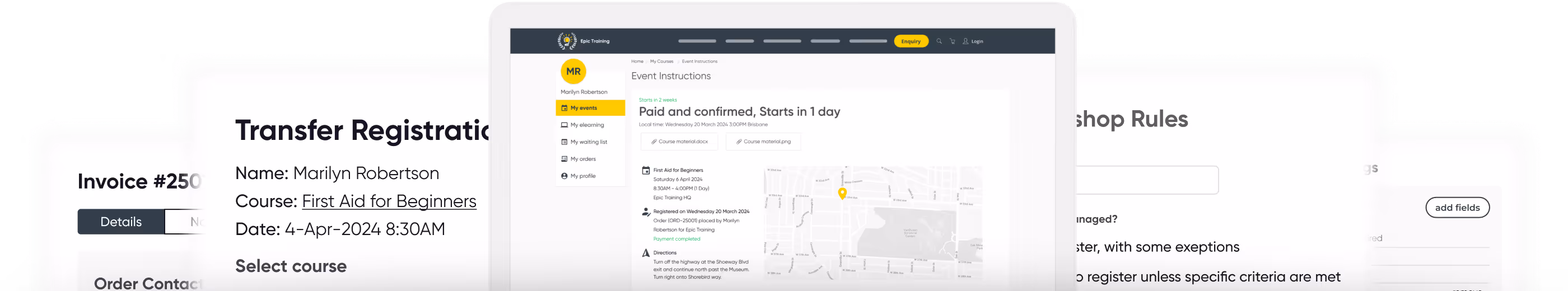1568x291 pixels.
Task: Click the Directions arrow icon
Action: 646,252
